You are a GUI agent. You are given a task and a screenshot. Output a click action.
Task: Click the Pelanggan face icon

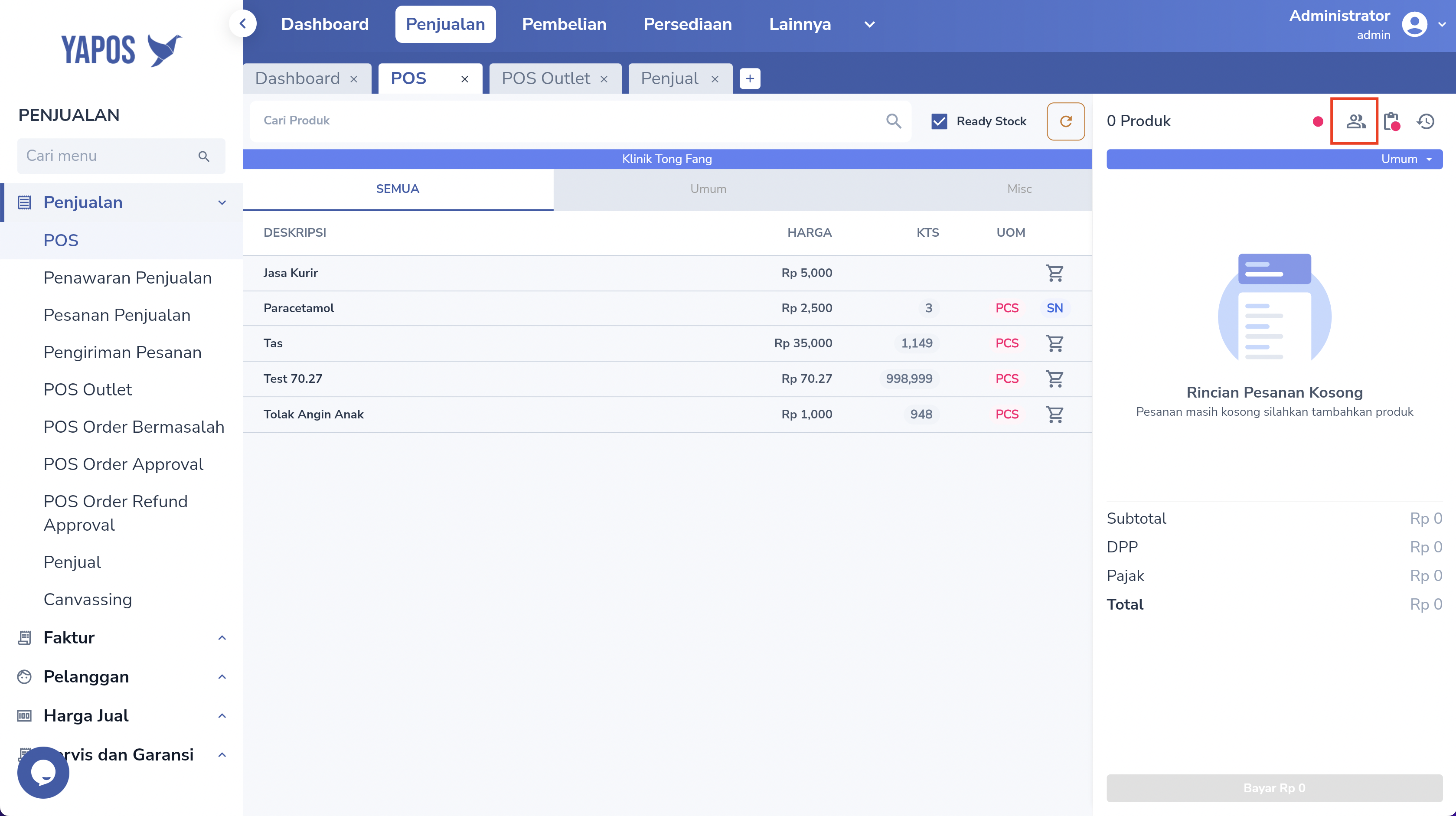tap(24, 677)
